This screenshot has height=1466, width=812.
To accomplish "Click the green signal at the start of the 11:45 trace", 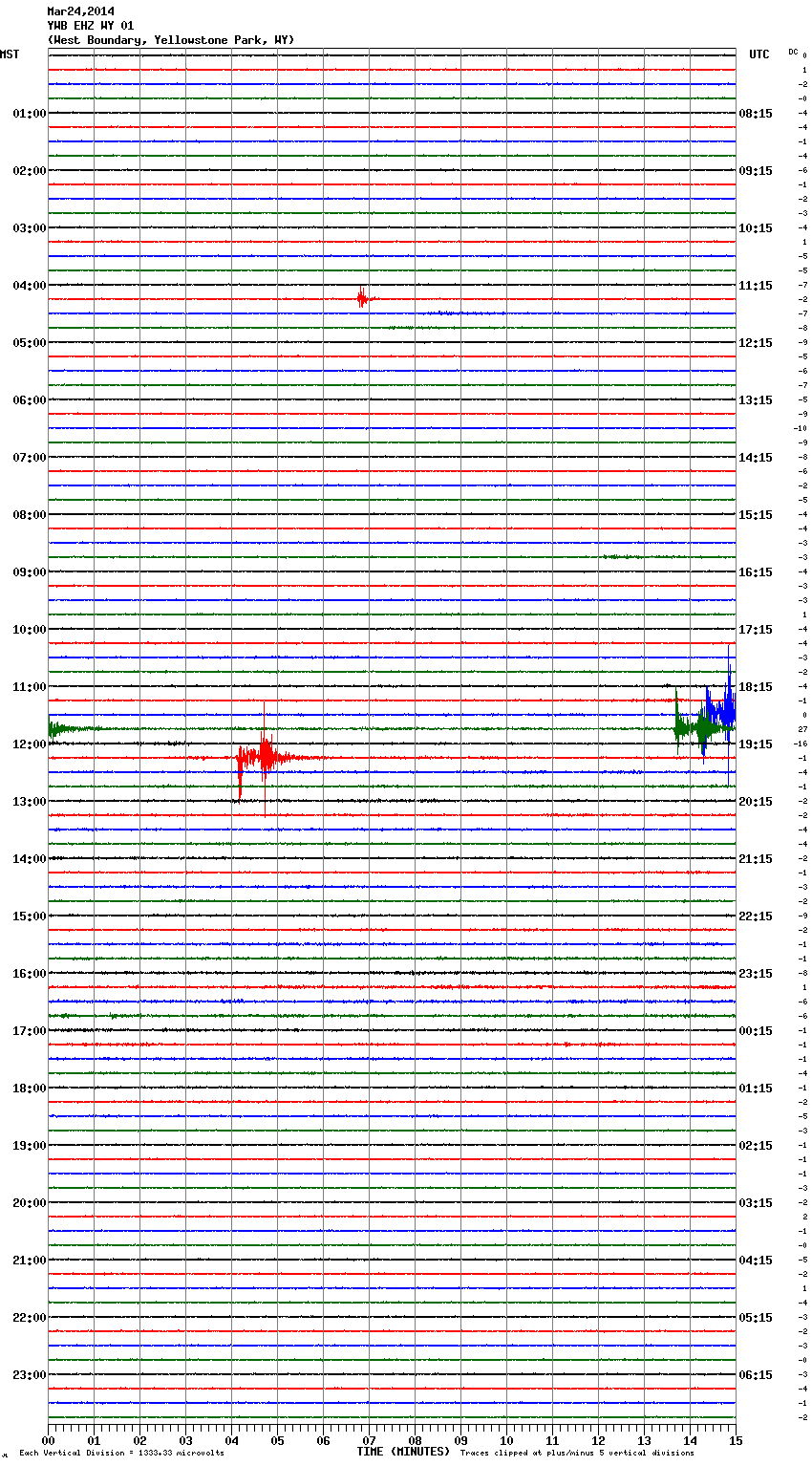I will [x=59, y=729].
